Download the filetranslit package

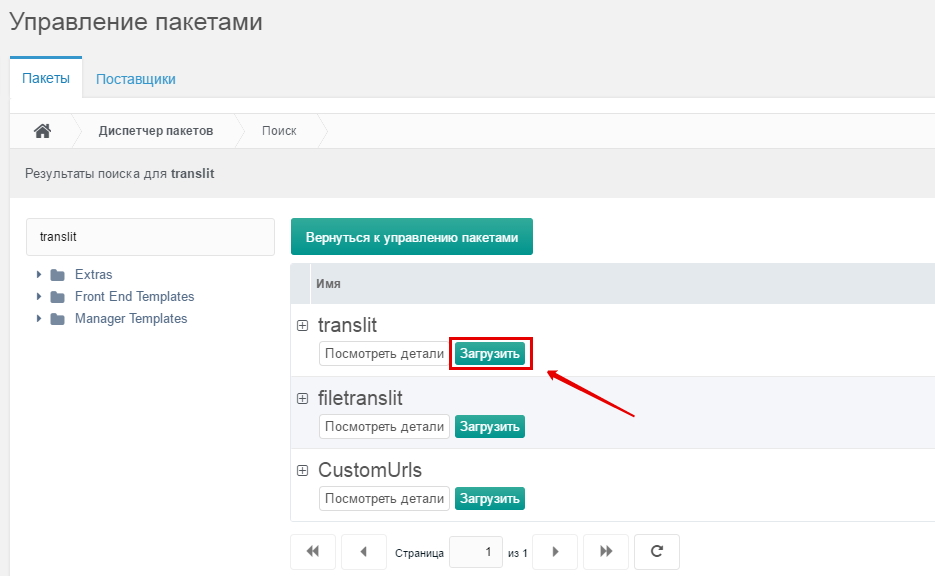[x=490, y=426]
